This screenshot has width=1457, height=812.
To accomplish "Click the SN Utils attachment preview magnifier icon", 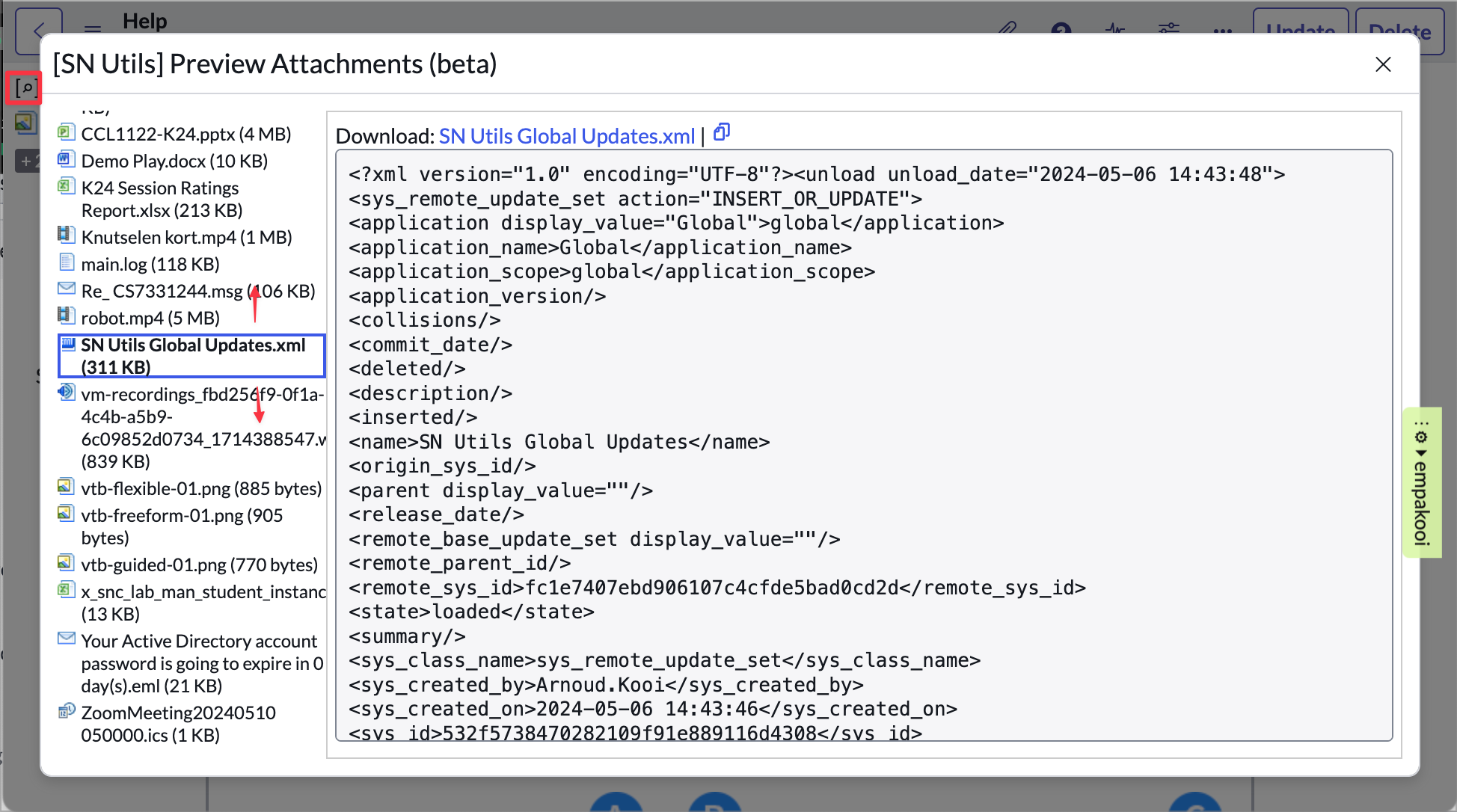I will click(25, 87).
